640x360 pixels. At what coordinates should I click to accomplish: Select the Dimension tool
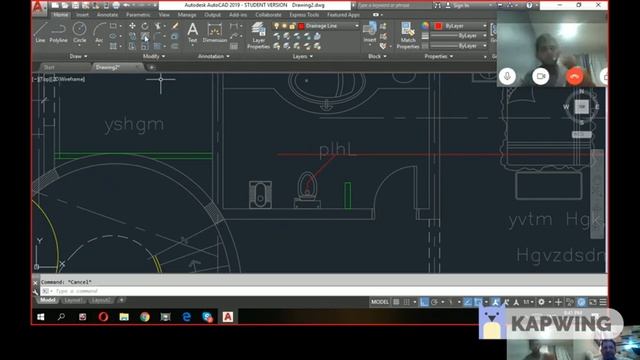215,33
